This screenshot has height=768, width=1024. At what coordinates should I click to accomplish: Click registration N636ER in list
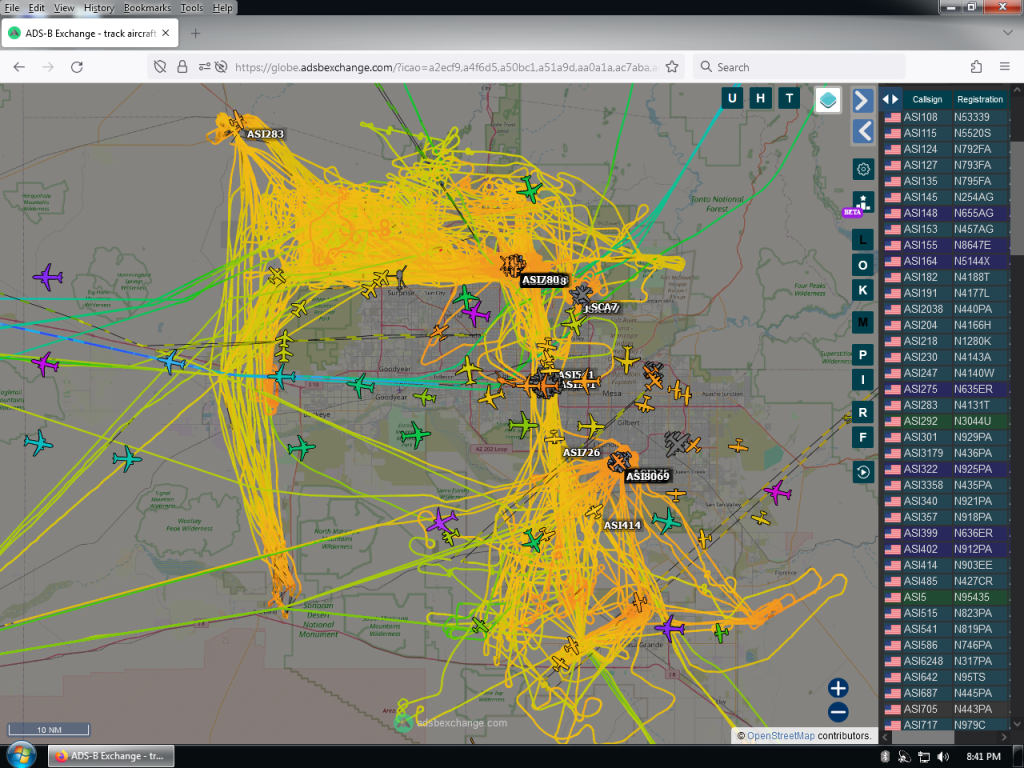pyautogui.click(x=973, y=533)
